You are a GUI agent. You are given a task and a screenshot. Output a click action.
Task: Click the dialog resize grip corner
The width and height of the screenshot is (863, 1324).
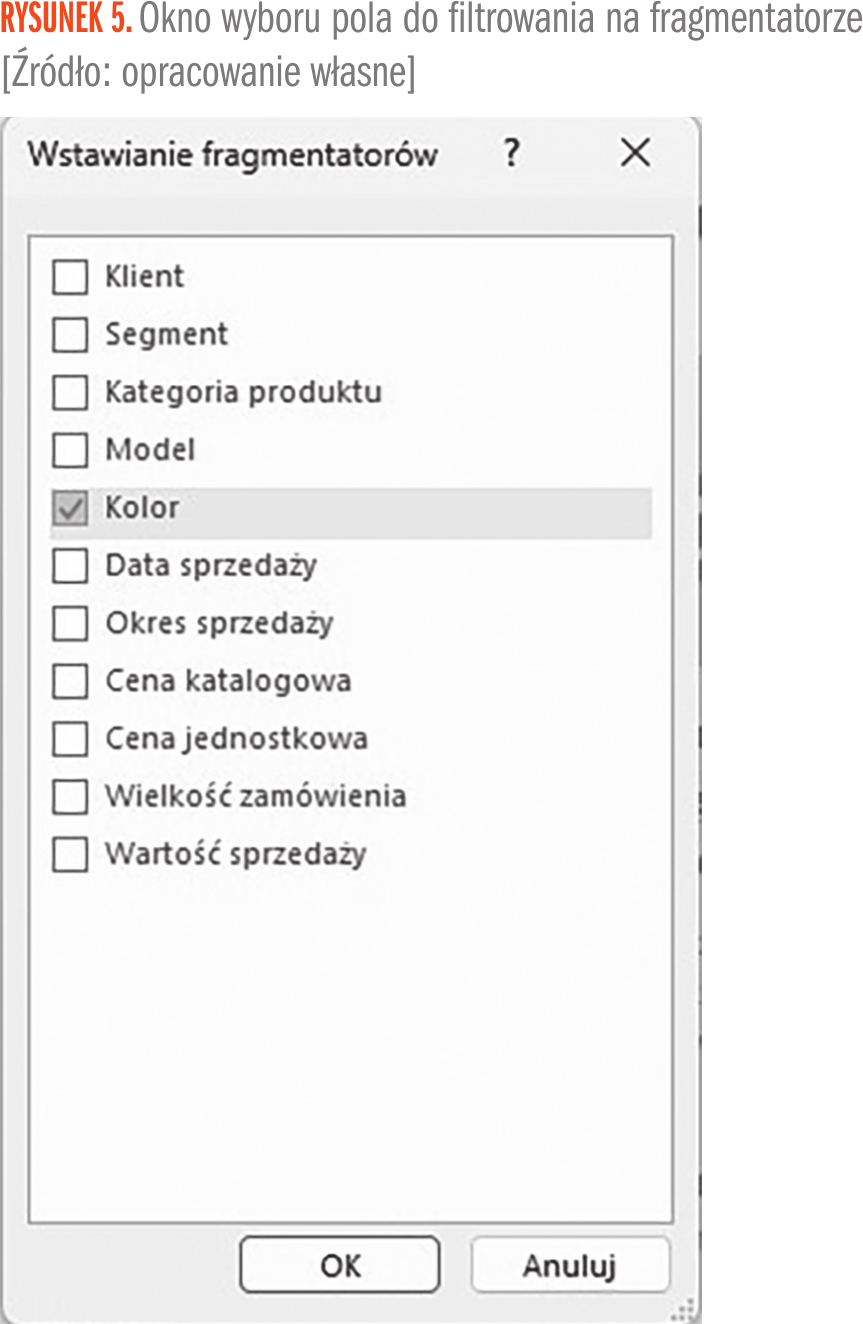(x=686, y=1310)
